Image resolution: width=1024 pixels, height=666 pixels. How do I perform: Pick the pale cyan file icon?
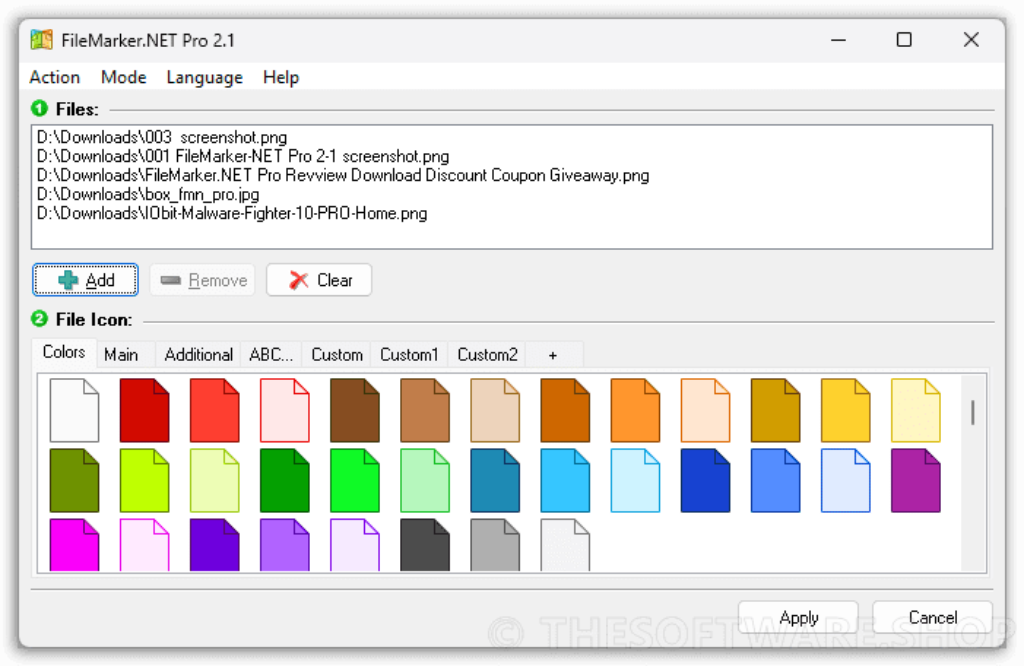pos(635,481)
